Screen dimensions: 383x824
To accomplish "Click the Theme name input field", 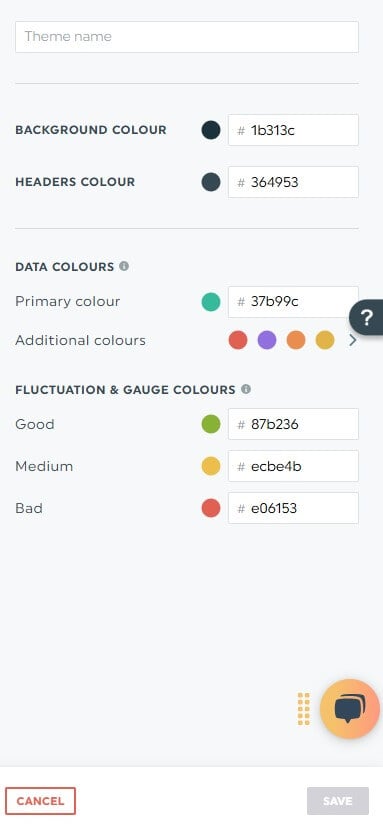I will click(x=187, y=37).
